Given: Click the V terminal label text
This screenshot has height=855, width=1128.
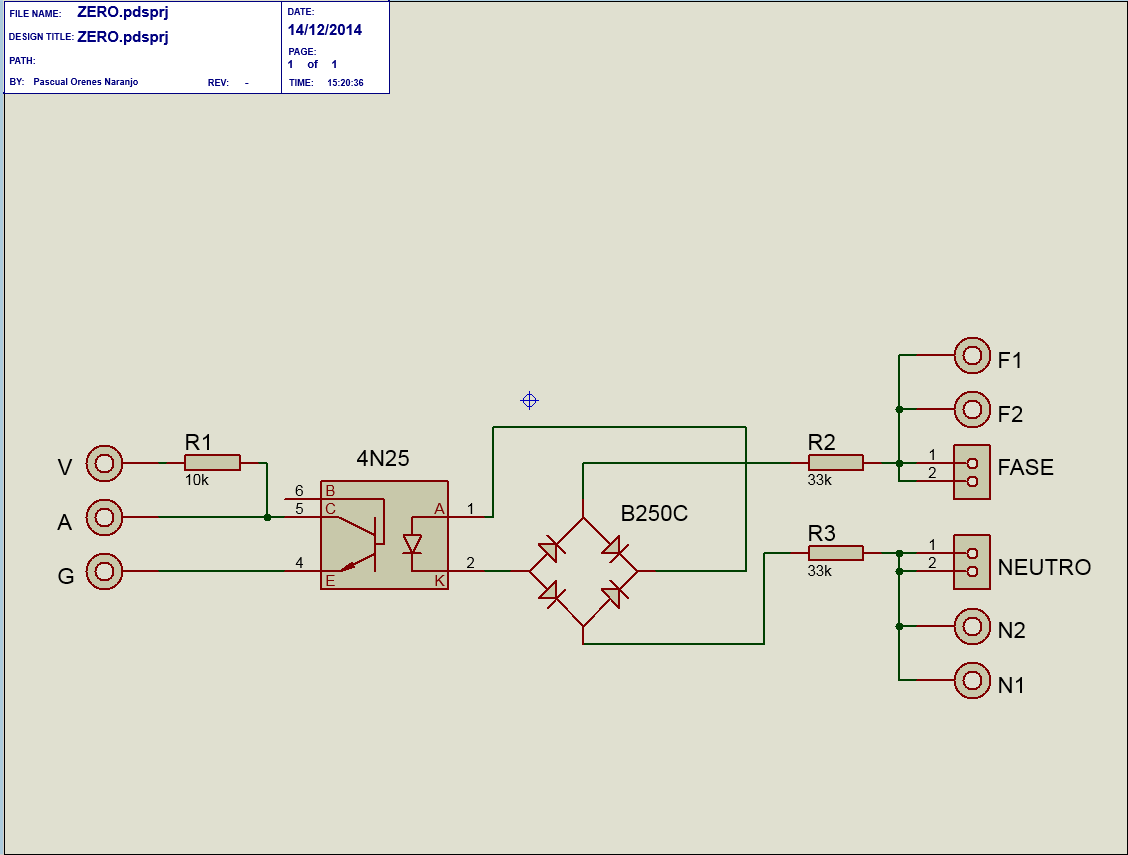Looking at the screenshot, I should [x=65, y=467].
